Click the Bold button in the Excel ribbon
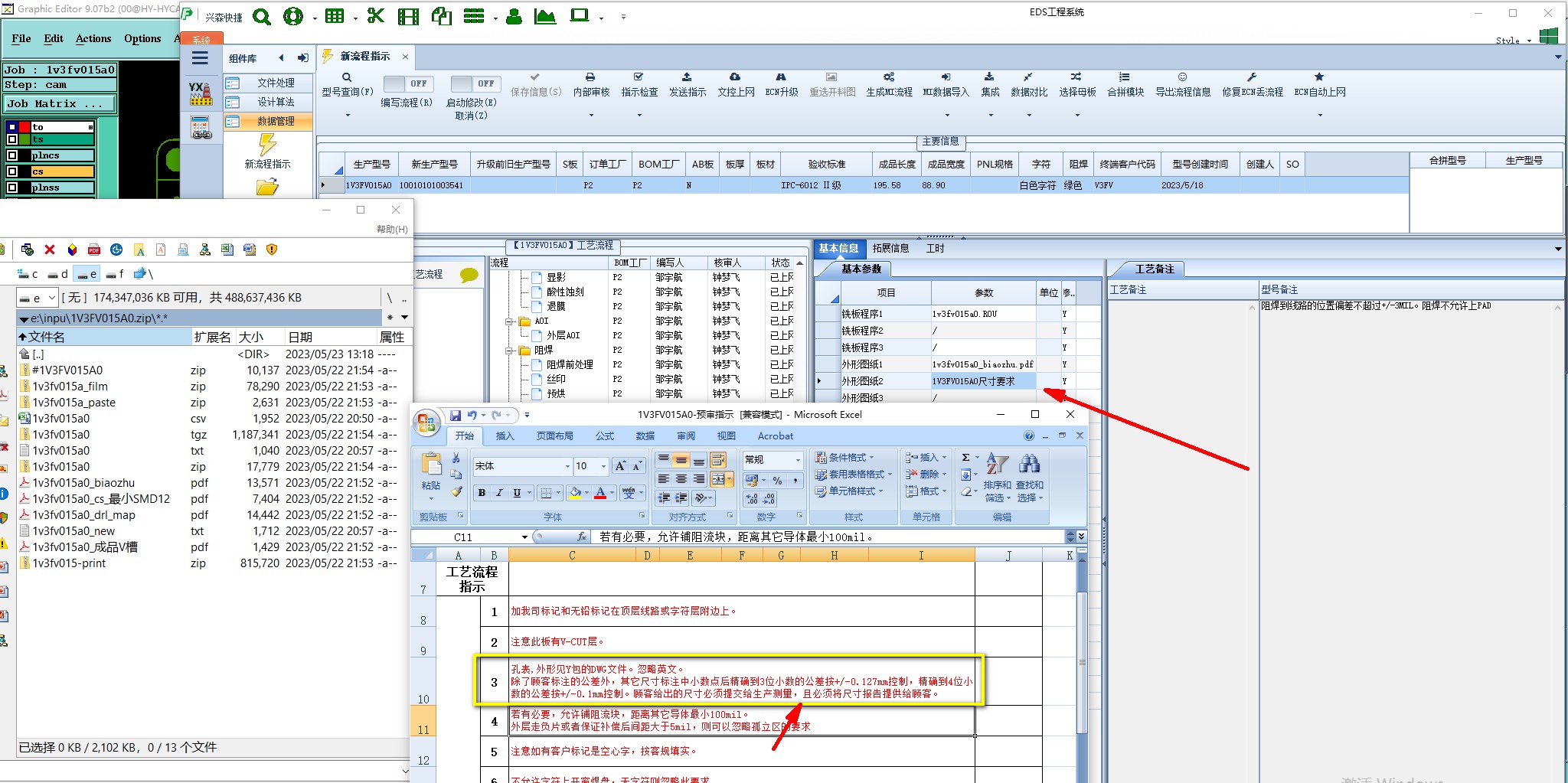 (482, 493)
